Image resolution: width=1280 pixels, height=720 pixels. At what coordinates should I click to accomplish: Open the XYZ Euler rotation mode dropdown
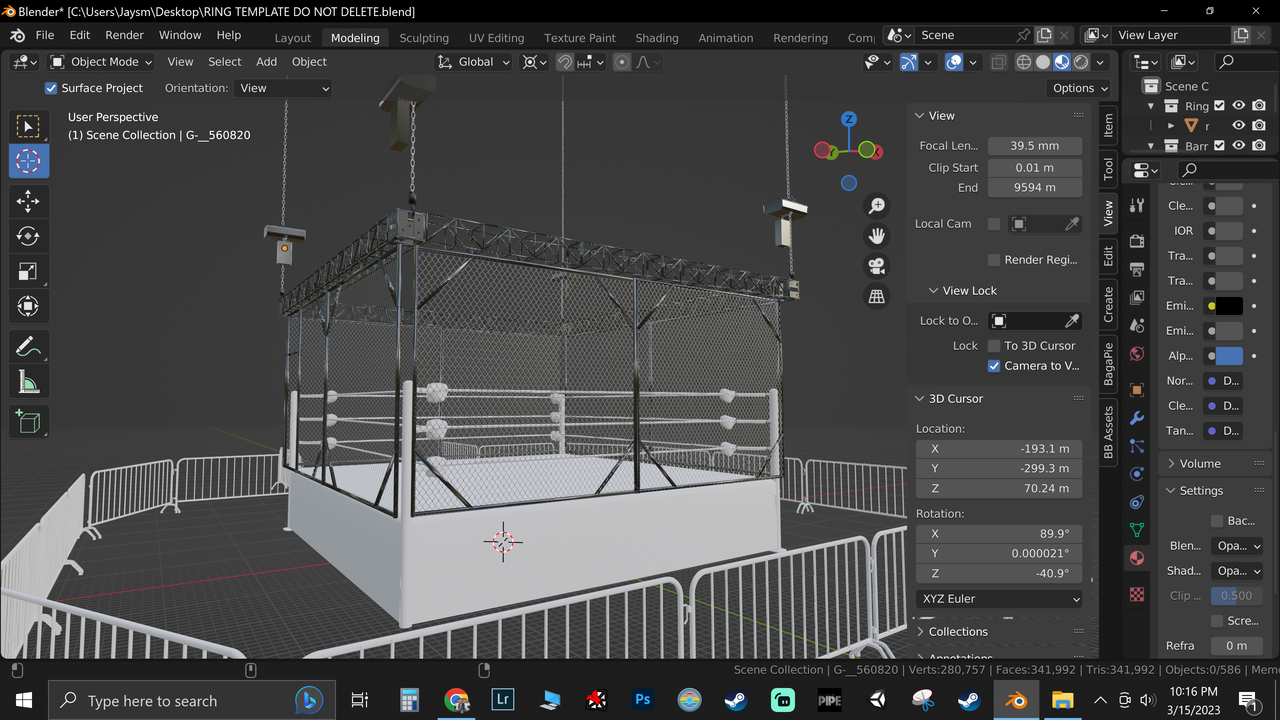point(999,599)
